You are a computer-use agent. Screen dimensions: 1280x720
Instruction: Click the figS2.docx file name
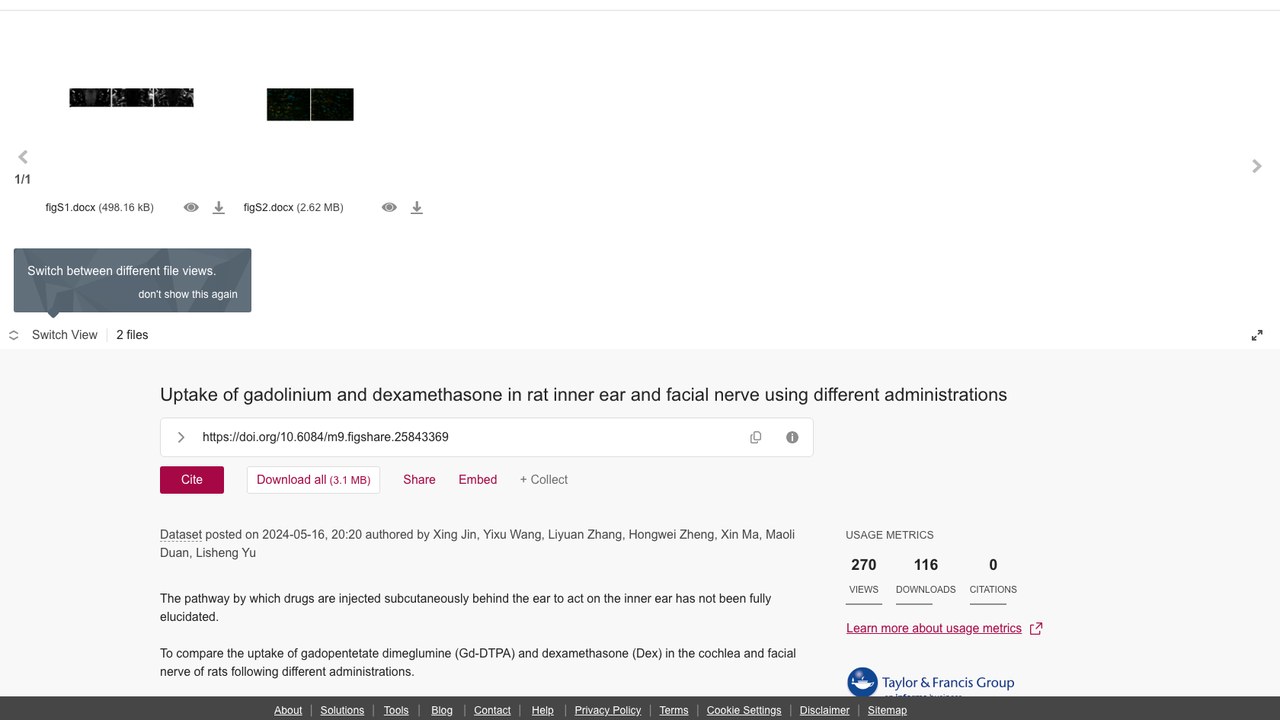pos(268,208)
